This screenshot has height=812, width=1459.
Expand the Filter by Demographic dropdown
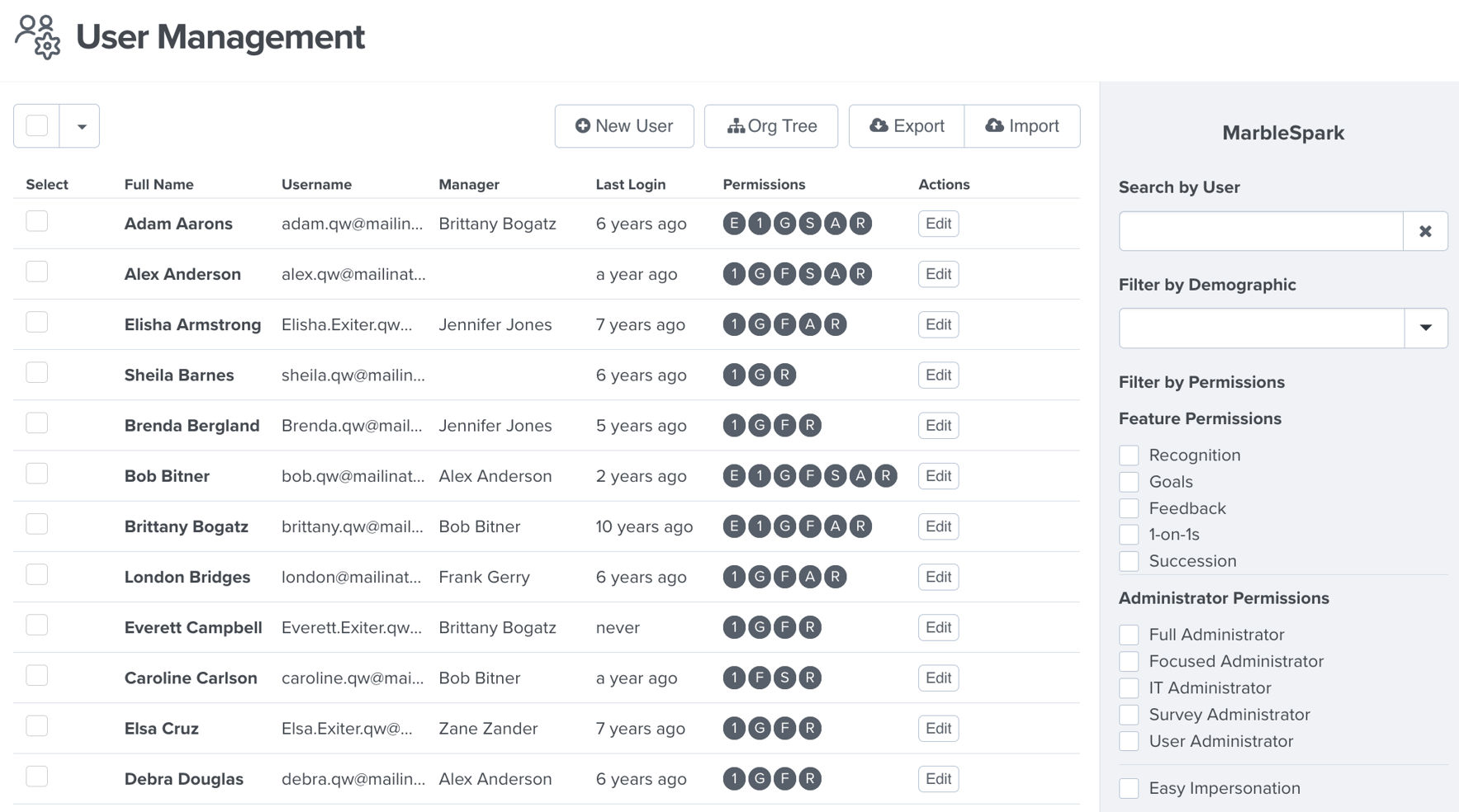coord(1426,328)
